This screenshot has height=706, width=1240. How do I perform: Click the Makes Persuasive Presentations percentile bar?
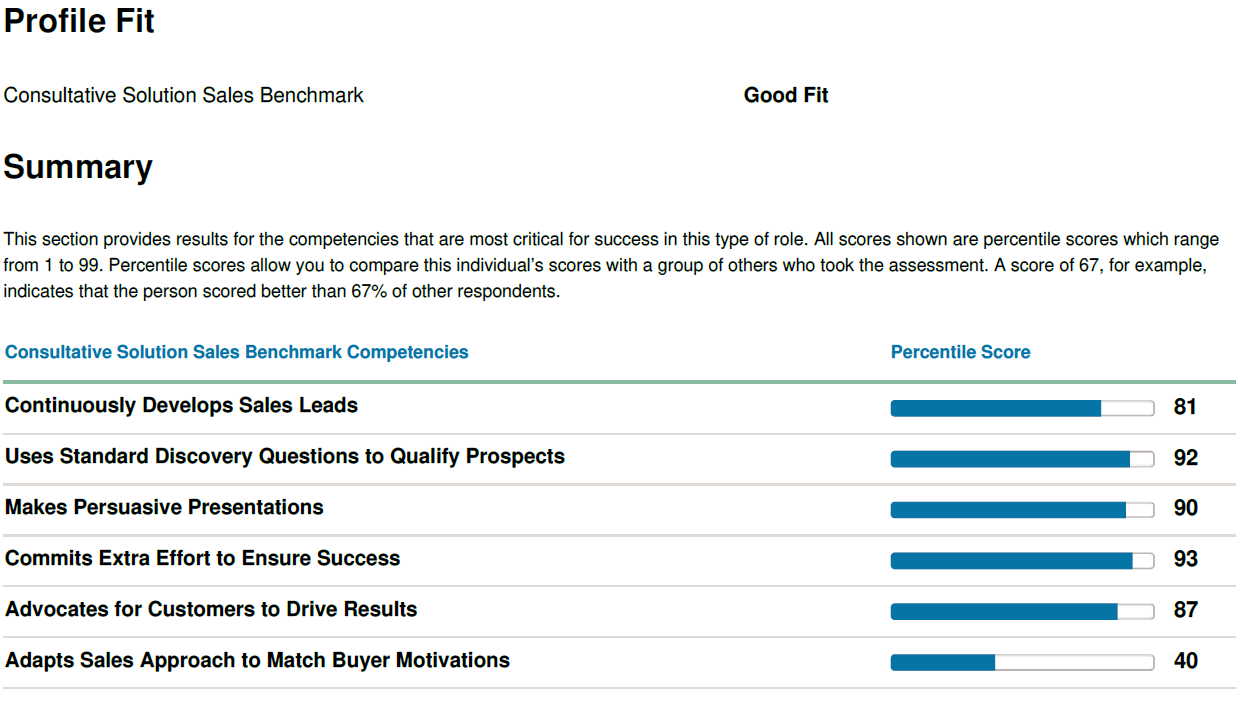click(x=1022, y=510)
